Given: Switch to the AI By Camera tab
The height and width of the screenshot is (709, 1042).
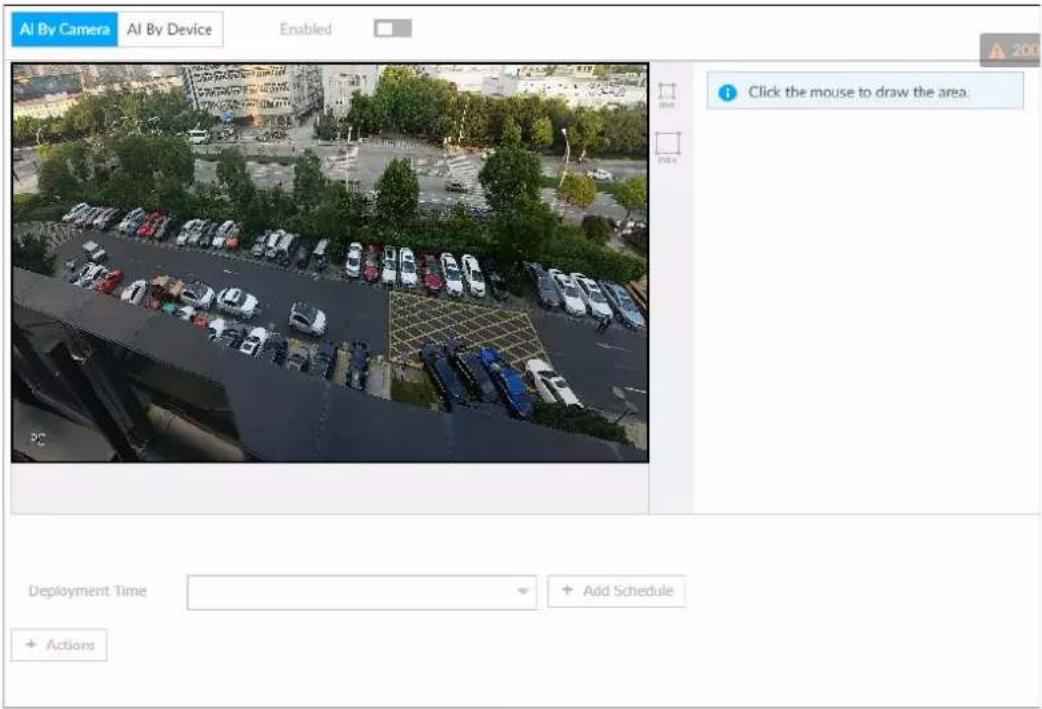Looking at the screenshot, I should coord(64,29).
